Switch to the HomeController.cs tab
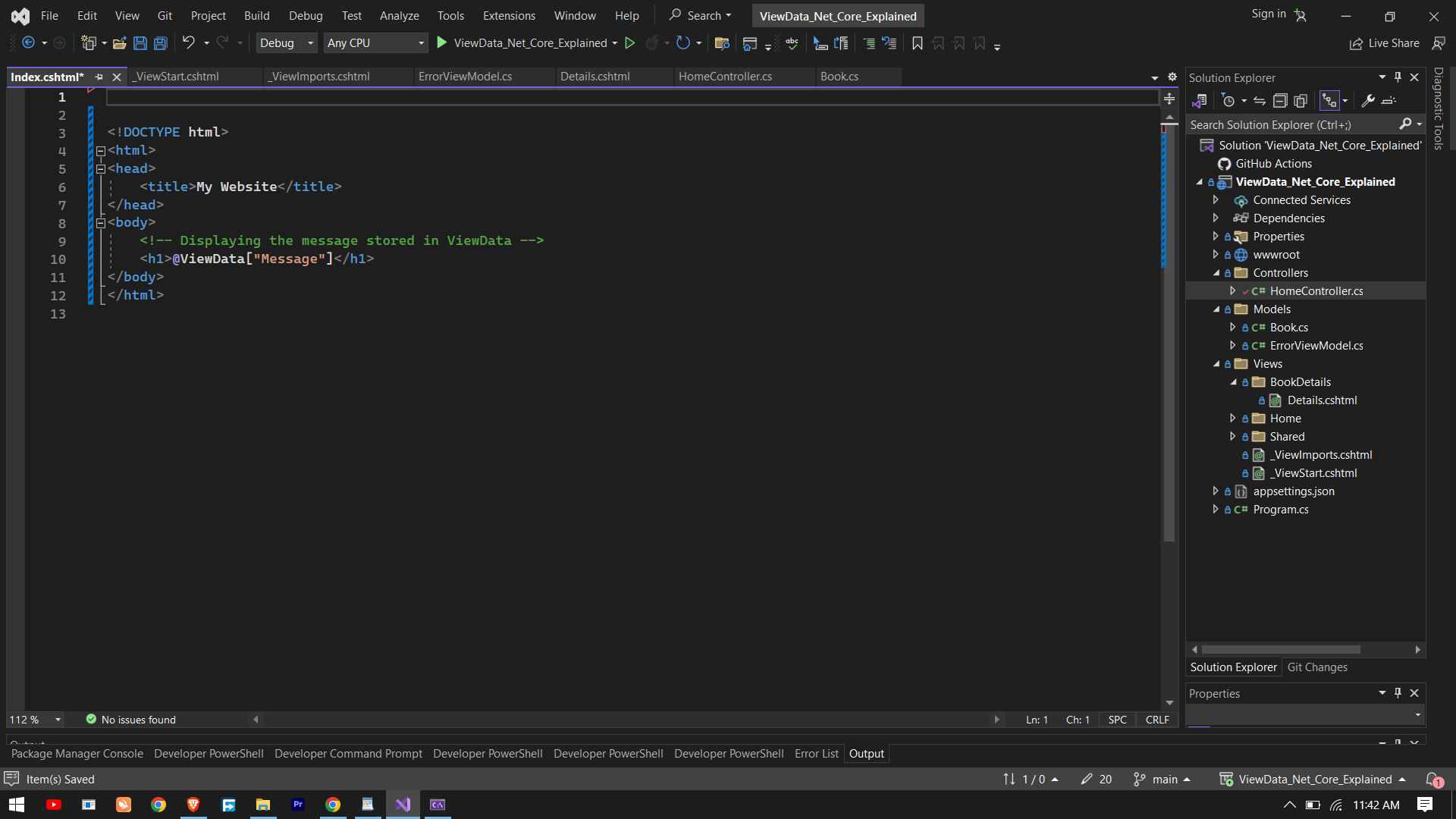 coord(726,77)
